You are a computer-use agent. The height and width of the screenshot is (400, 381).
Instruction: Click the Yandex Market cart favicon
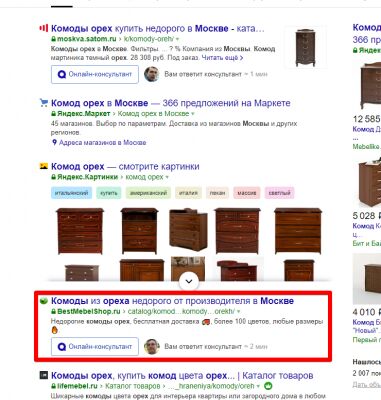pos(44,102)
